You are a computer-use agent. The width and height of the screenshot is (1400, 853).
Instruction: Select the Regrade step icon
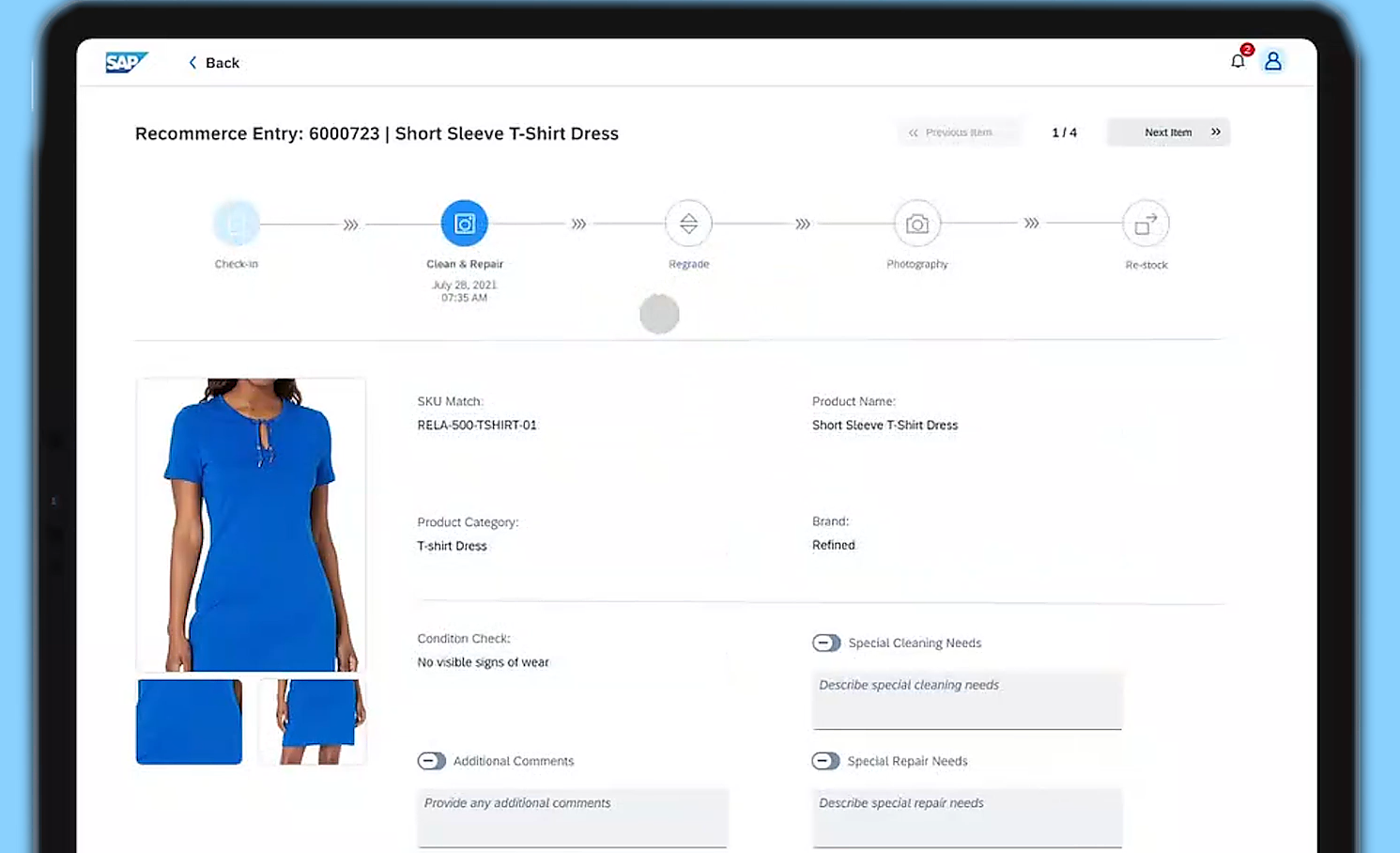click(688, 224)
